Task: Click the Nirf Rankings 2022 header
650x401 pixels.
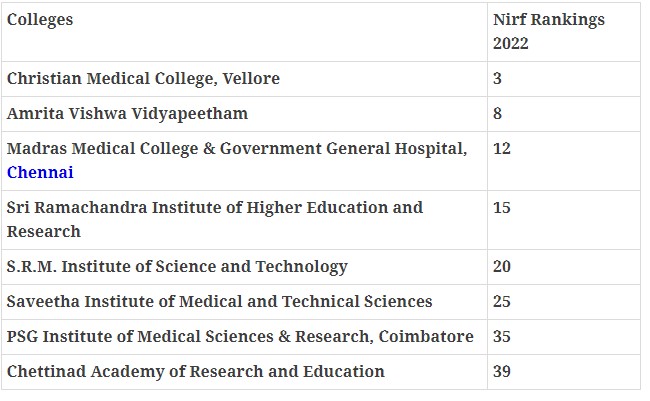Action: pos(548,31)
